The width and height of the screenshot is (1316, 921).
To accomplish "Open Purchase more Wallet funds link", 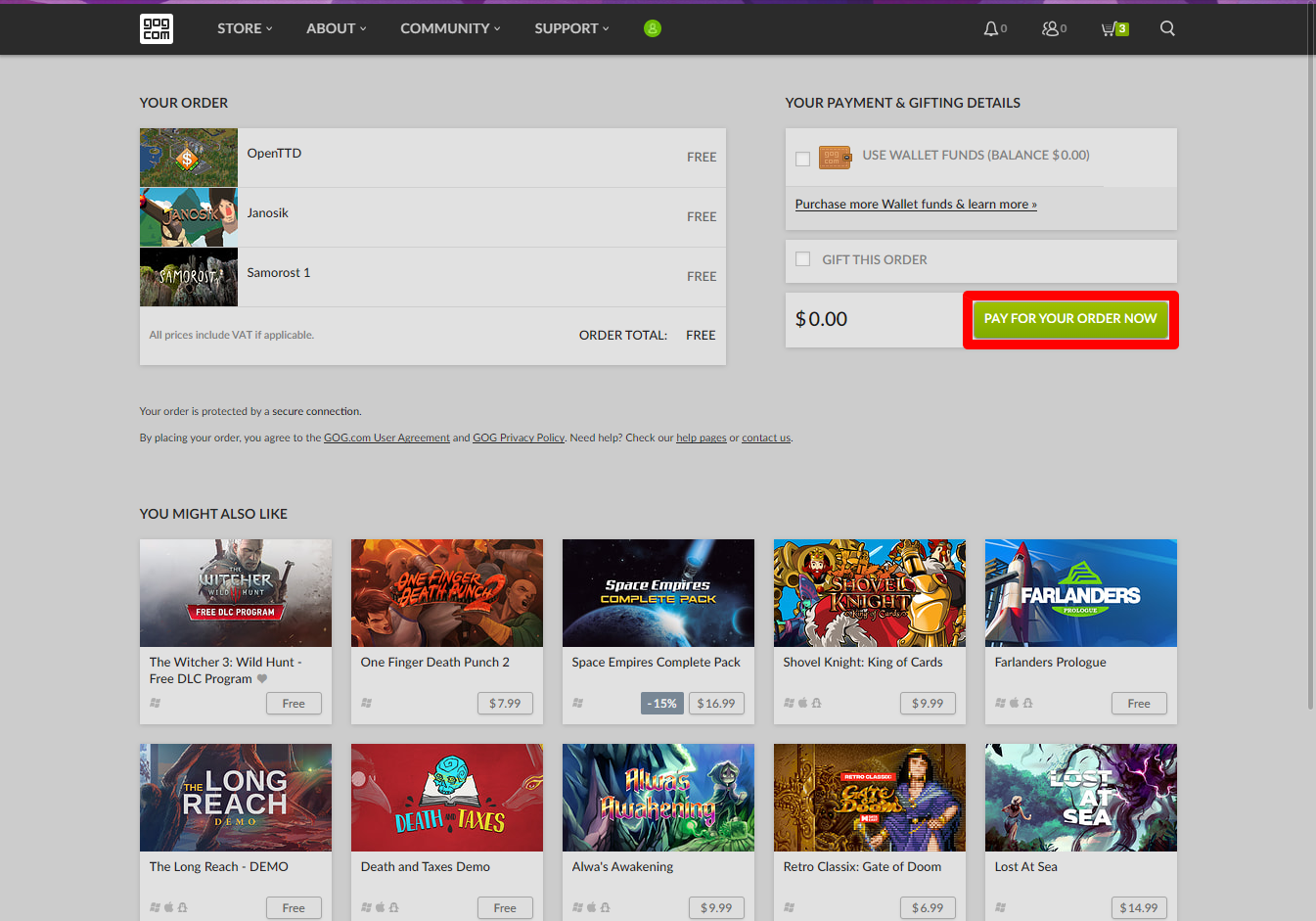I will (916, 205).
